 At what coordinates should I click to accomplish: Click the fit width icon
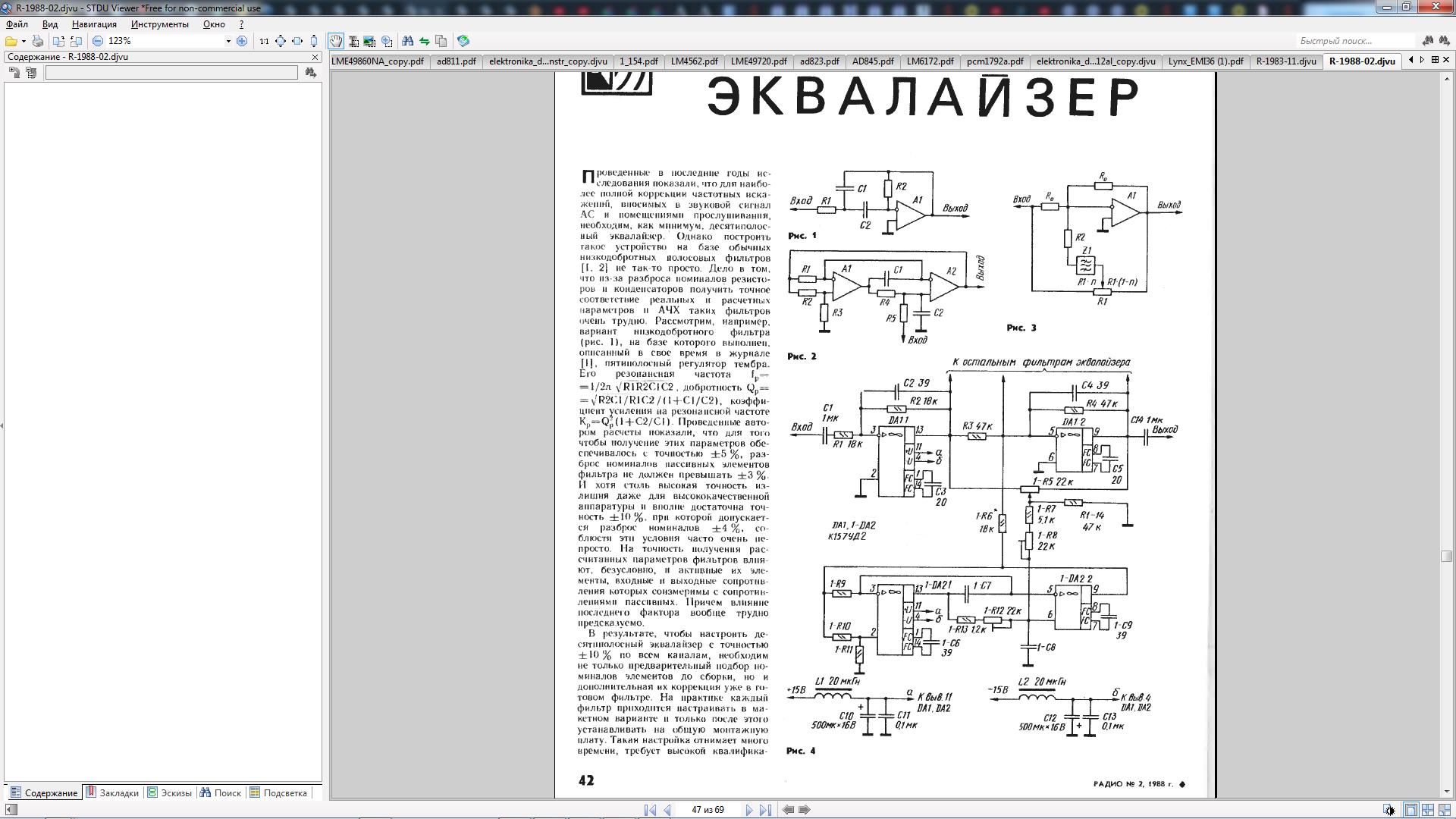[x=297, y=41]
